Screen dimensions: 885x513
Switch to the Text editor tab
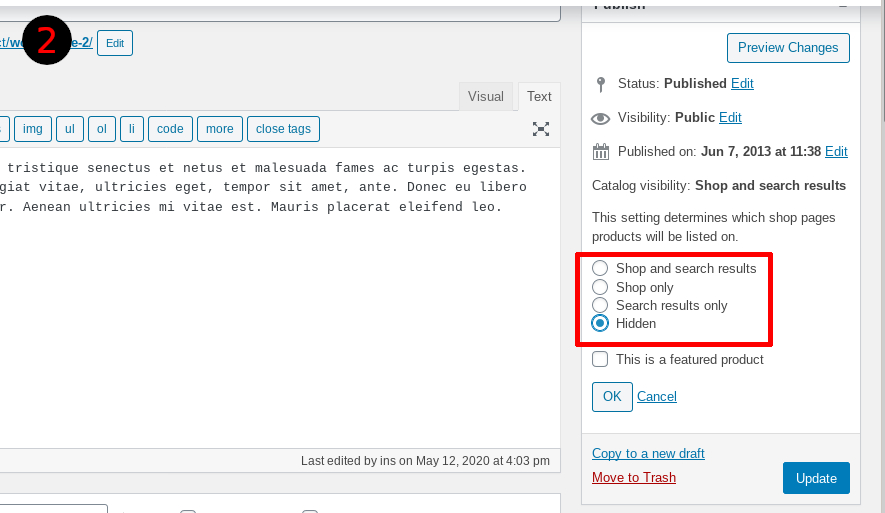coord(539,97)
